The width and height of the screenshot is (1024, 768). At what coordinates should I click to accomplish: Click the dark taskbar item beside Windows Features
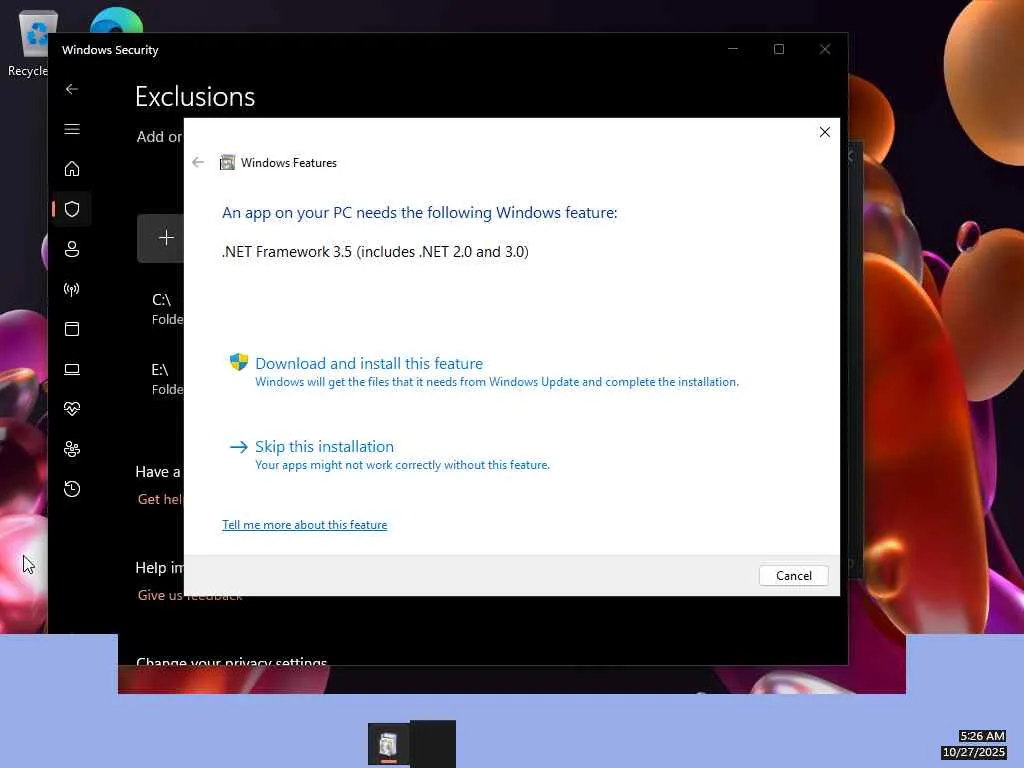pyautogui.click(x=432, y=744)
